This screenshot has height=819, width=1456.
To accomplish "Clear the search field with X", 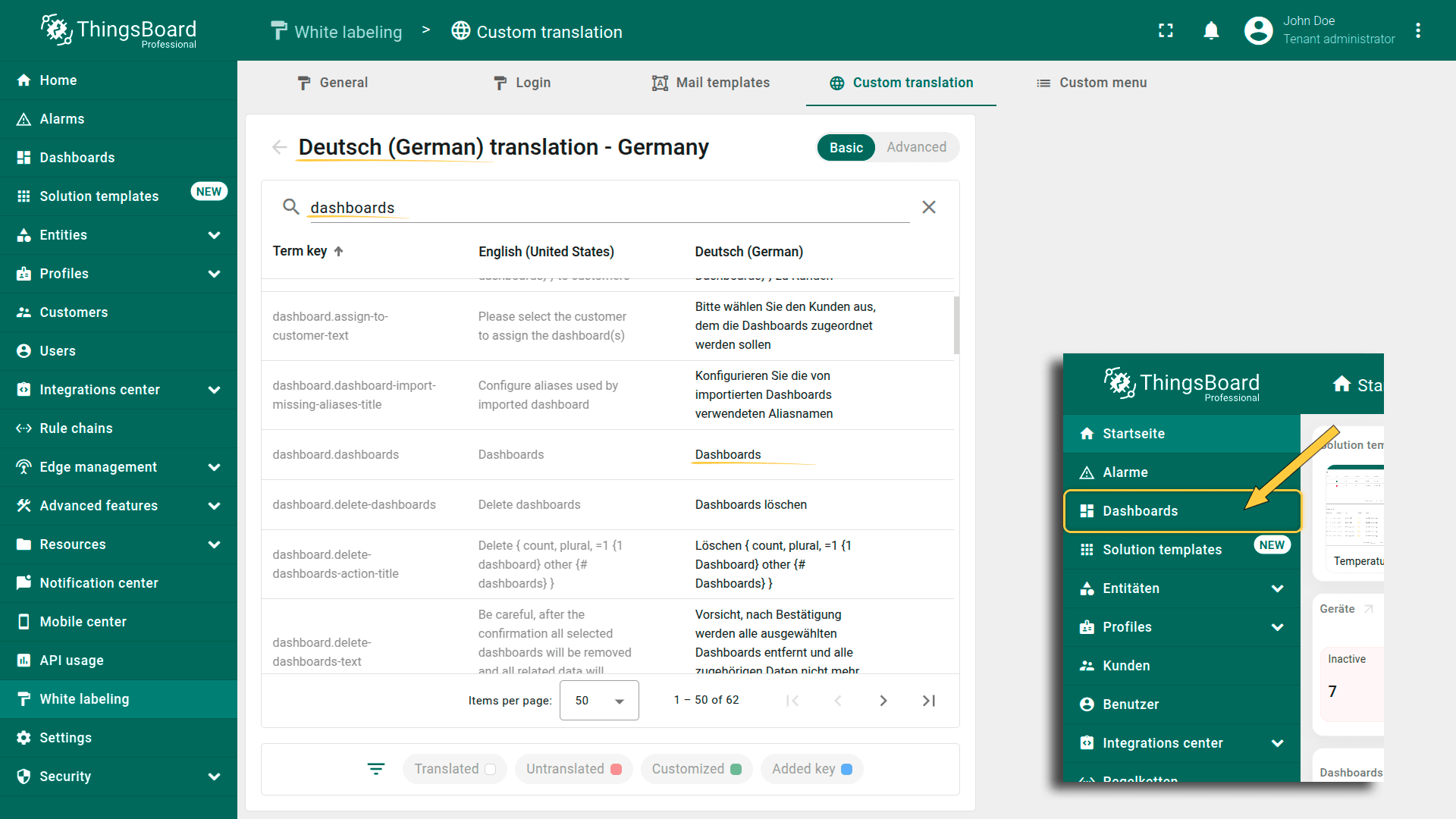I will [928, 207].
